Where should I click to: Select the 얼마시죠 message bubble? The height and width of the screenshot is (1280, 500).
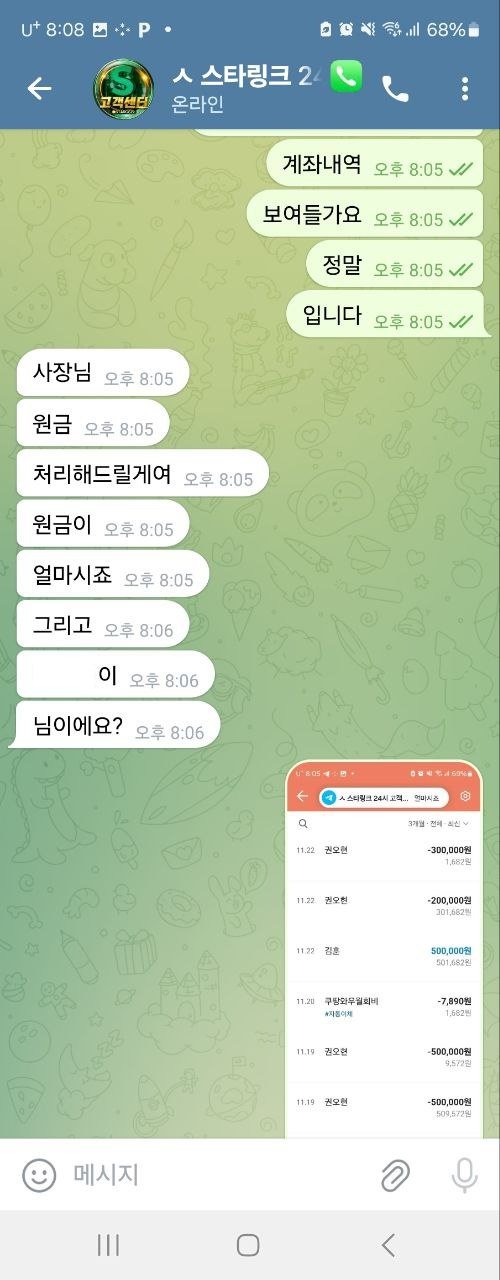click(112, 575)
